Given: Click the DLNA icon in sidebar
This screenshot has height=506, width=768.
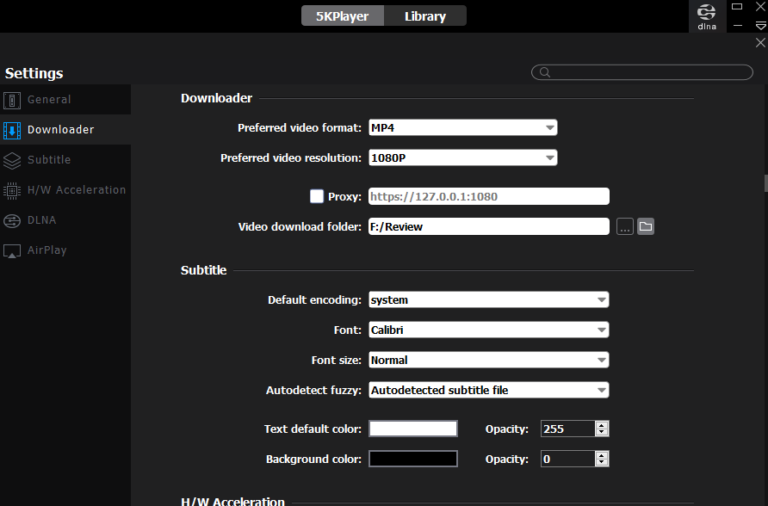Looking at the screenshot, I should tap(12, 220).
